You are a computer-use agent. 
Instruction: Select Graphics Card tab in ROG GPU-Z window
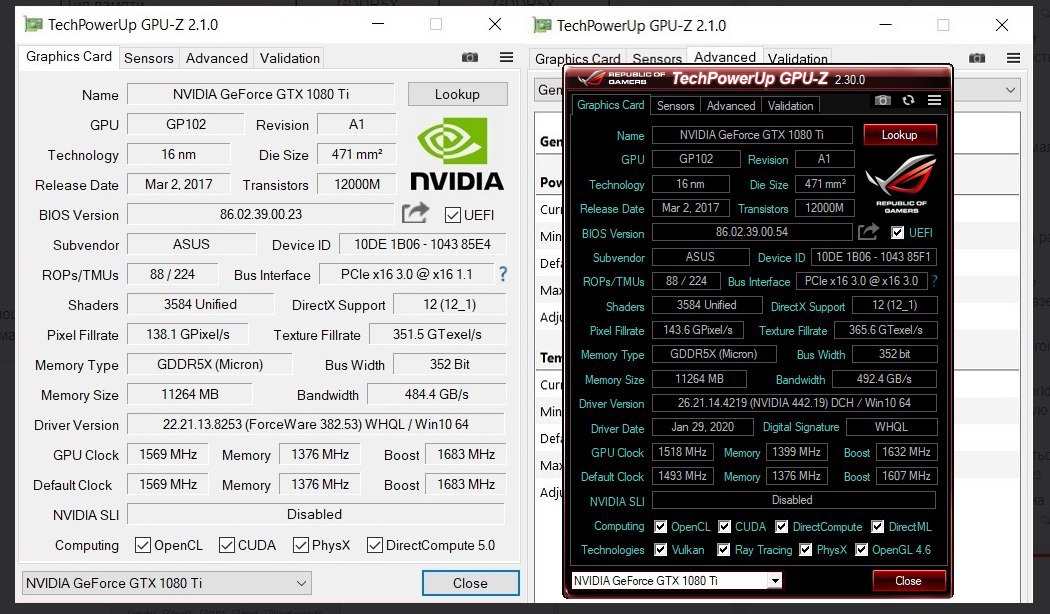click(610, 105)
